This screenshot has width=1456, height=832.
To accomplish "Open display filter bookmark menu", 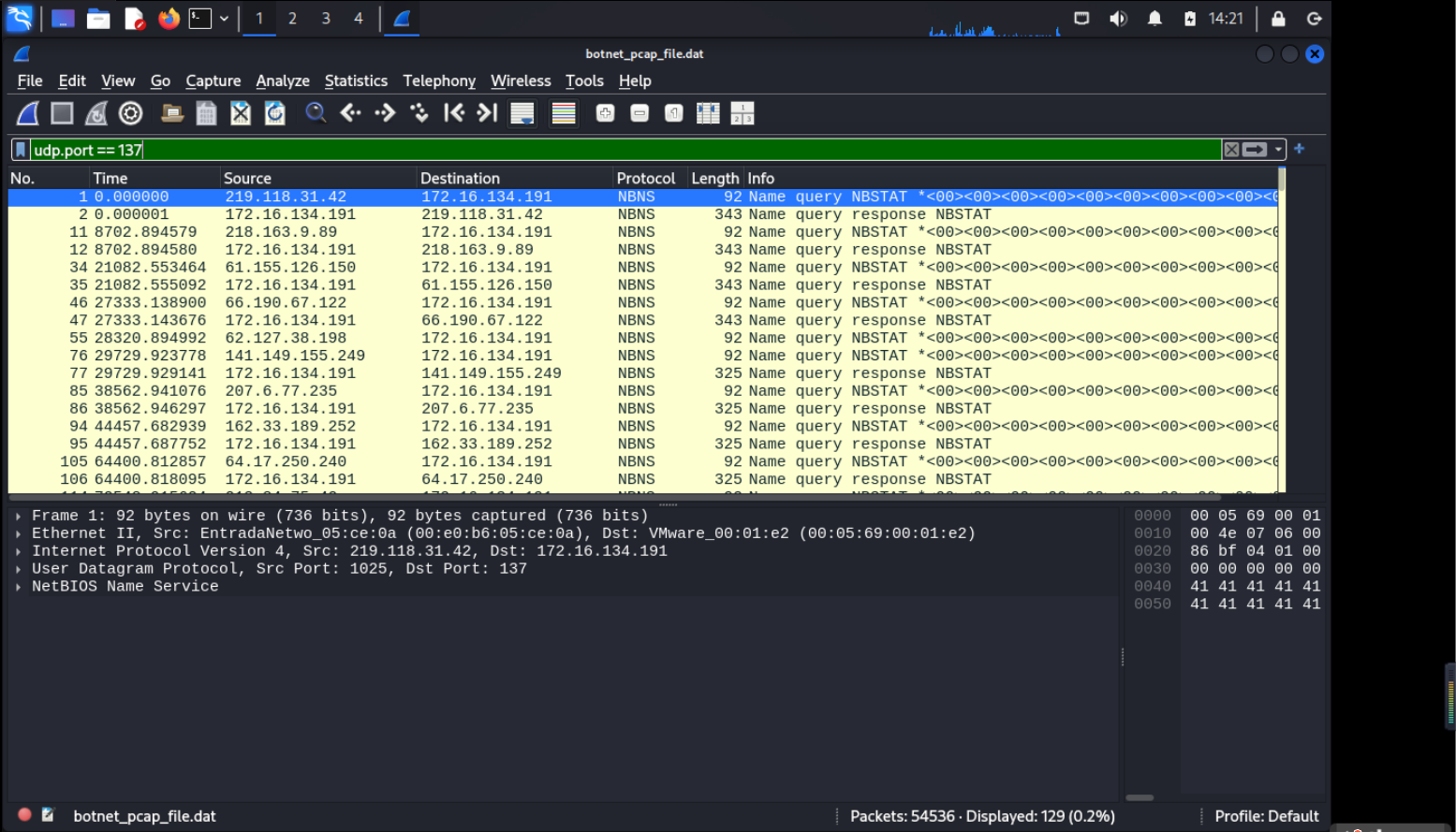I will pyautogui.click(x=21, y=150).
